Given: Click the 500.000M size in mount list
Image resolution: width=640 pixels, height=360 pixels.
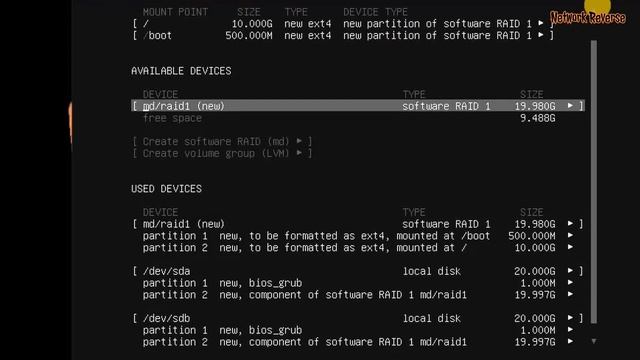Looking at the screenshot, I should click(249, 36).
